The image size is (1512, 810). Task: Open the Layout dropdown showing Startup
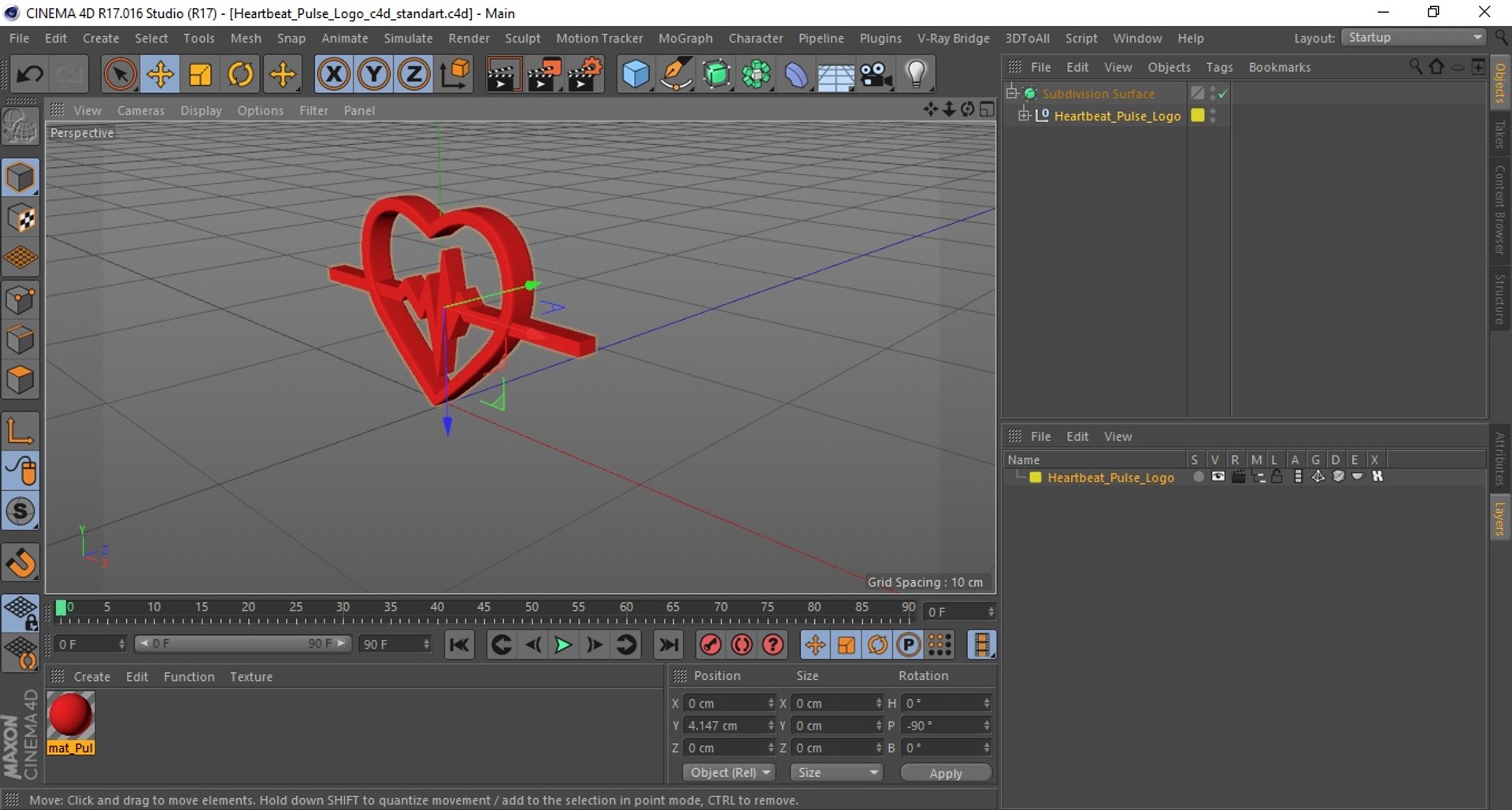pos(1414,38)
